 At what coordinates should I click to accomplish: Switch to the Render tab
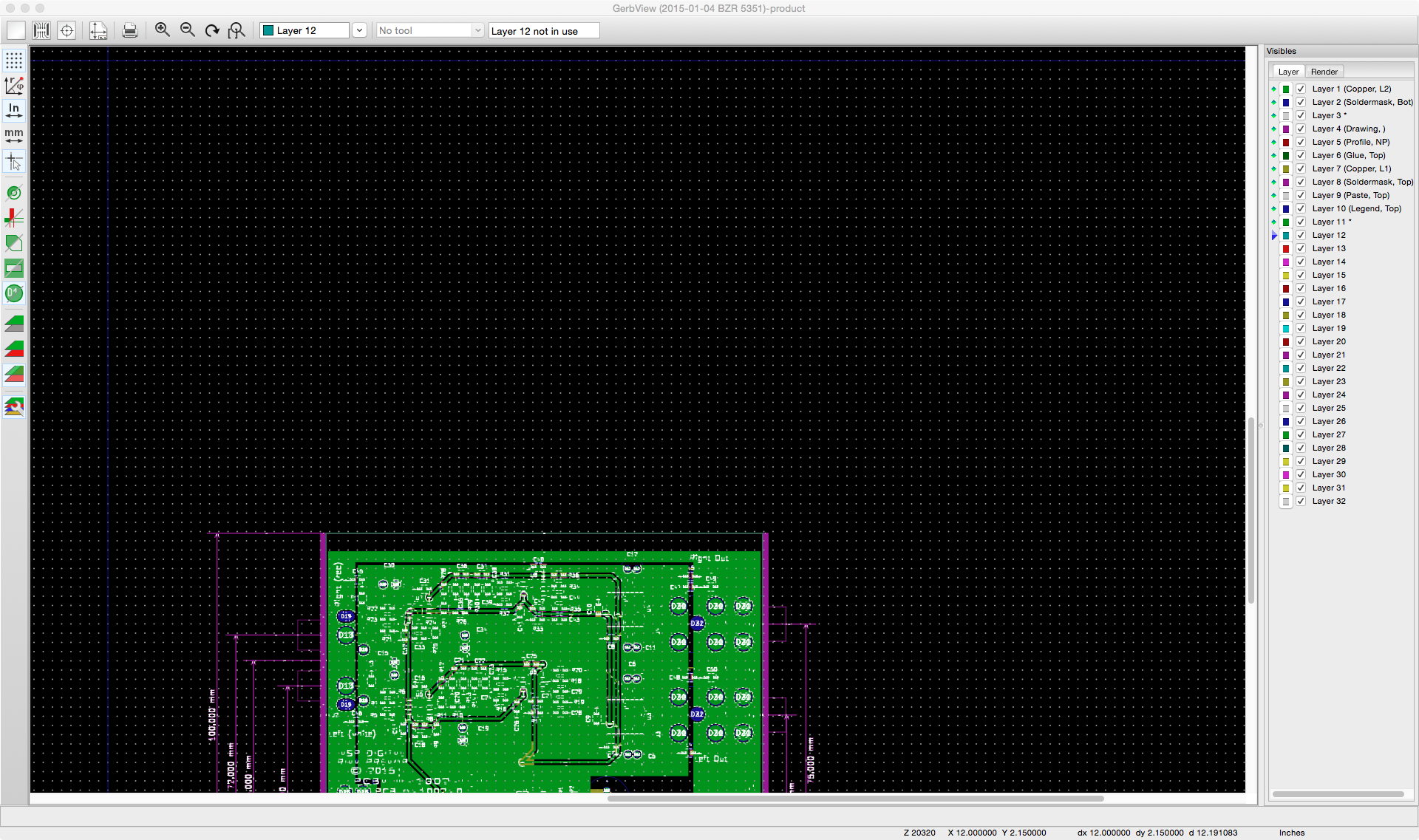[1324, 72]
